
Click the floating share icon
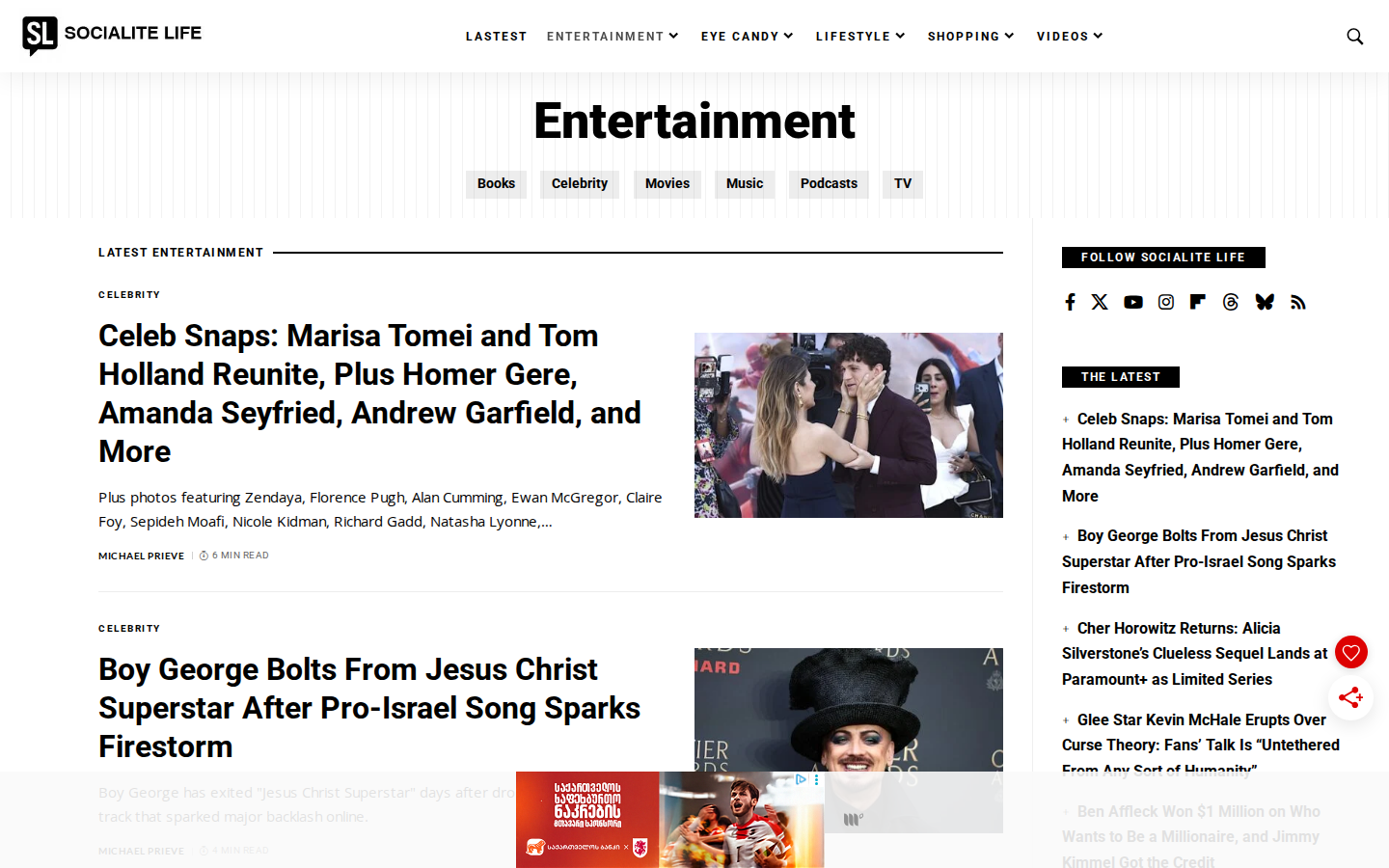coord(1350,696)
